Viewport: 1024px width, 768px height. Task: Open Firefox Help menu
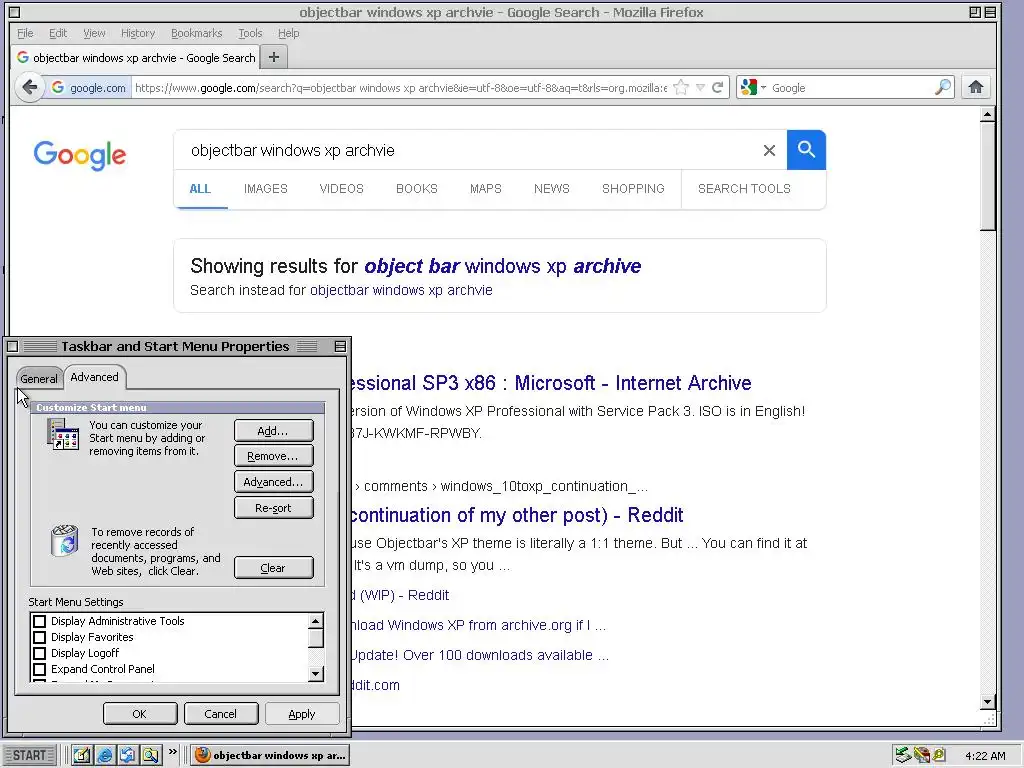click(x=289, y=33)
